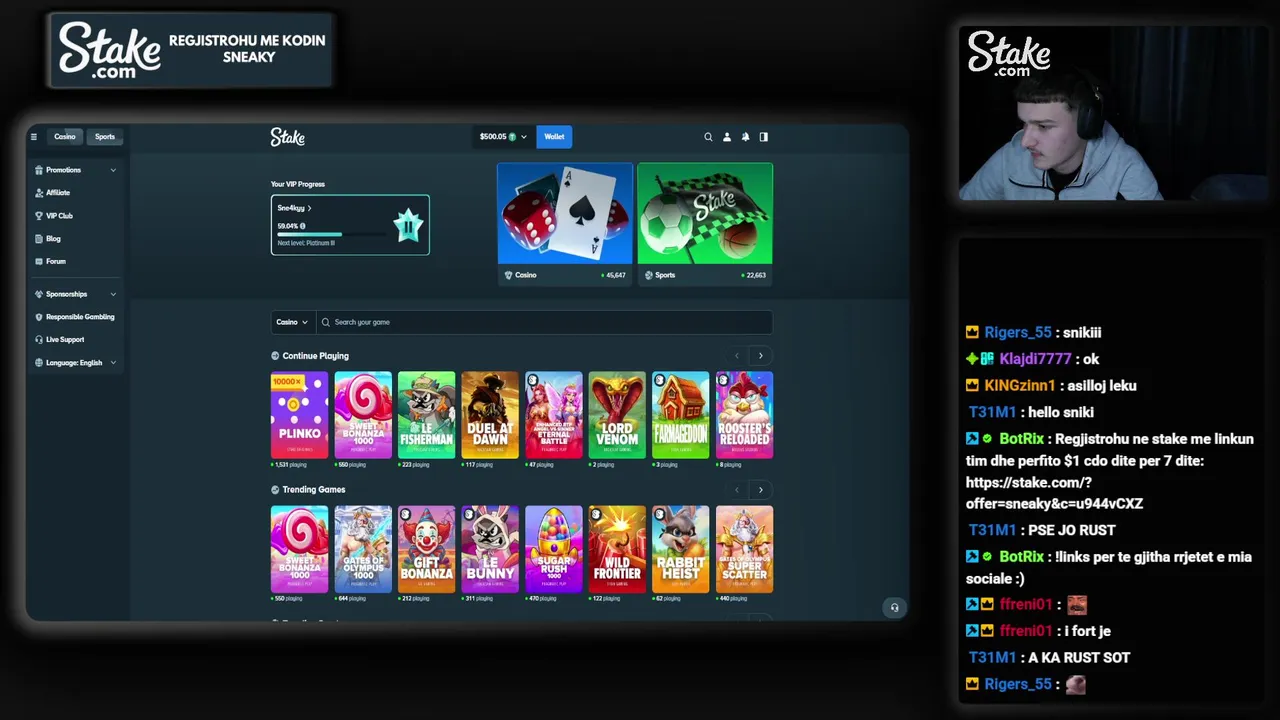Click the stake.com offer link in chat
The image size is (1280, 720).
click(1054, 493)
